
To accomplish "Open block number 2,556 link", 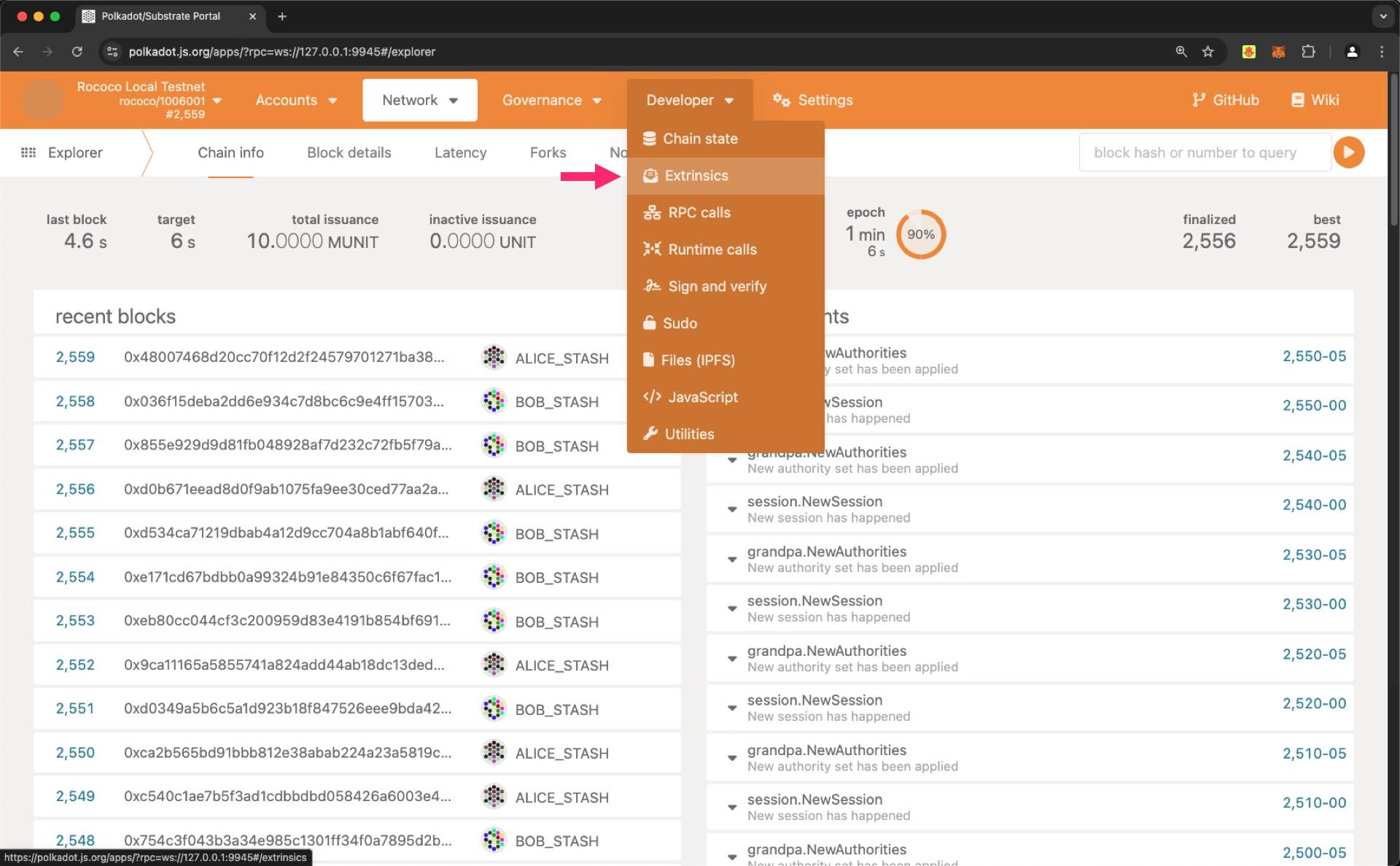I will point(75,489).
